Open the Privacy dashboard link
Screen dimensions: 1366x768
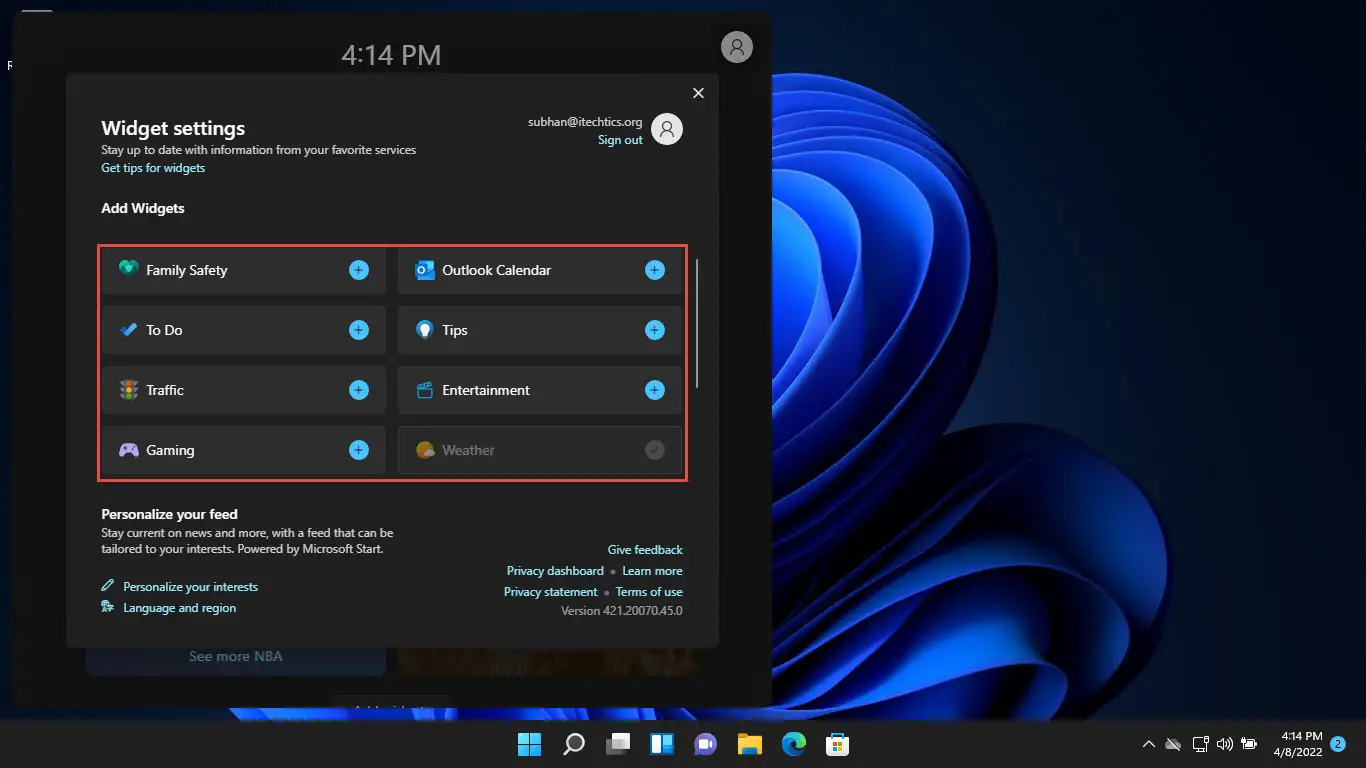pyautogui.click(x=555, y=571)
